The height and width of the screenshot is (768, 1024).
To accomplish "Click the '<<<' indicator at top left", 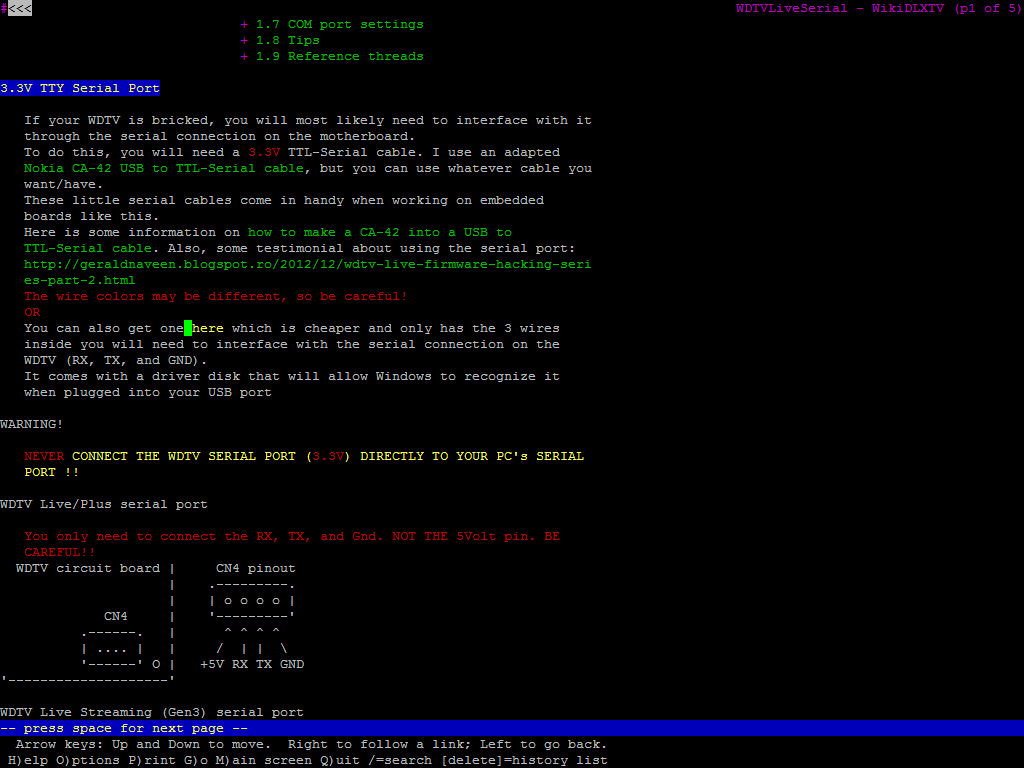I will coord(20,8).
